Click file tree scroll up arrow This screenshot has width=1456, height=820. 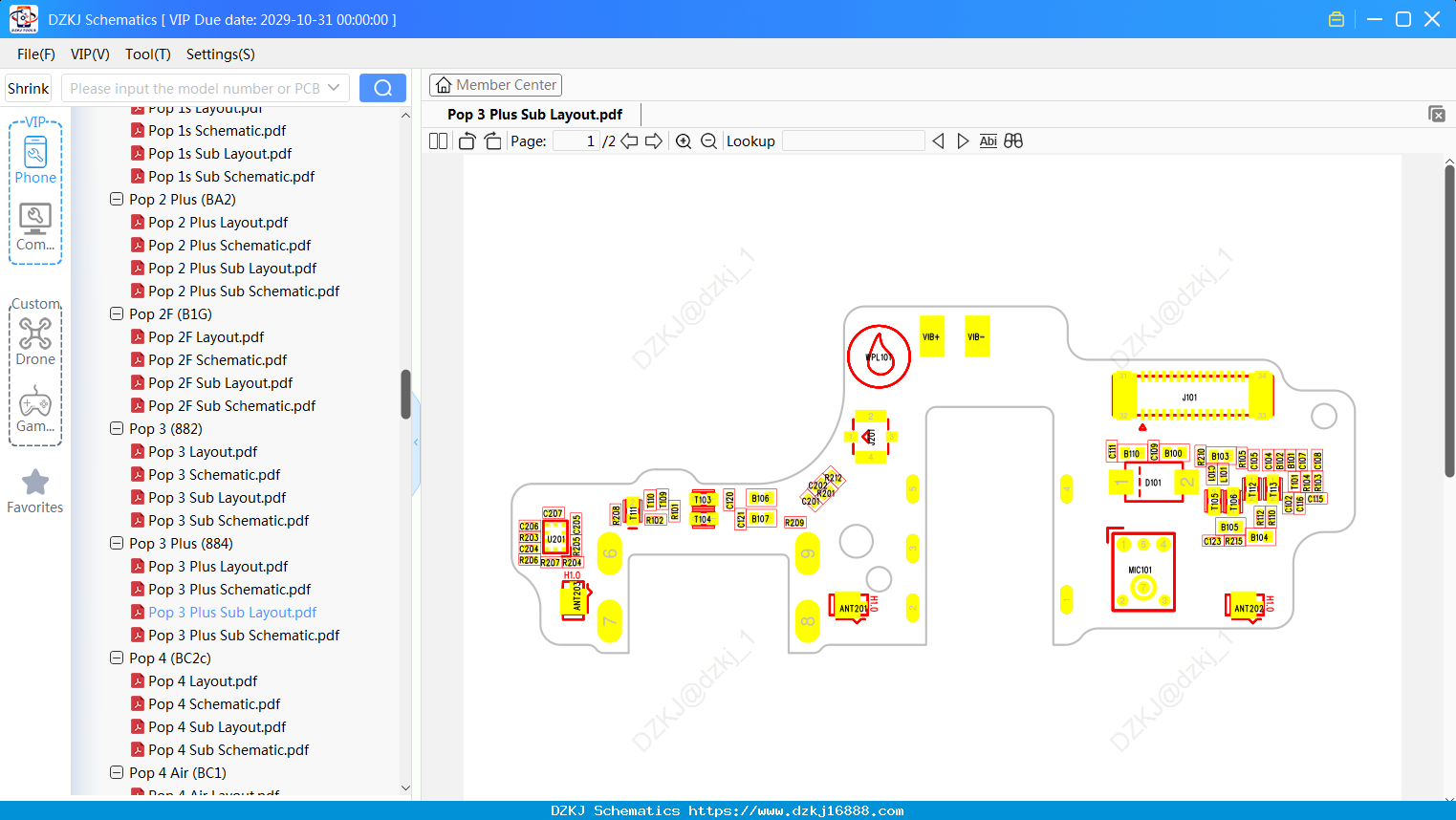[405, 115]
